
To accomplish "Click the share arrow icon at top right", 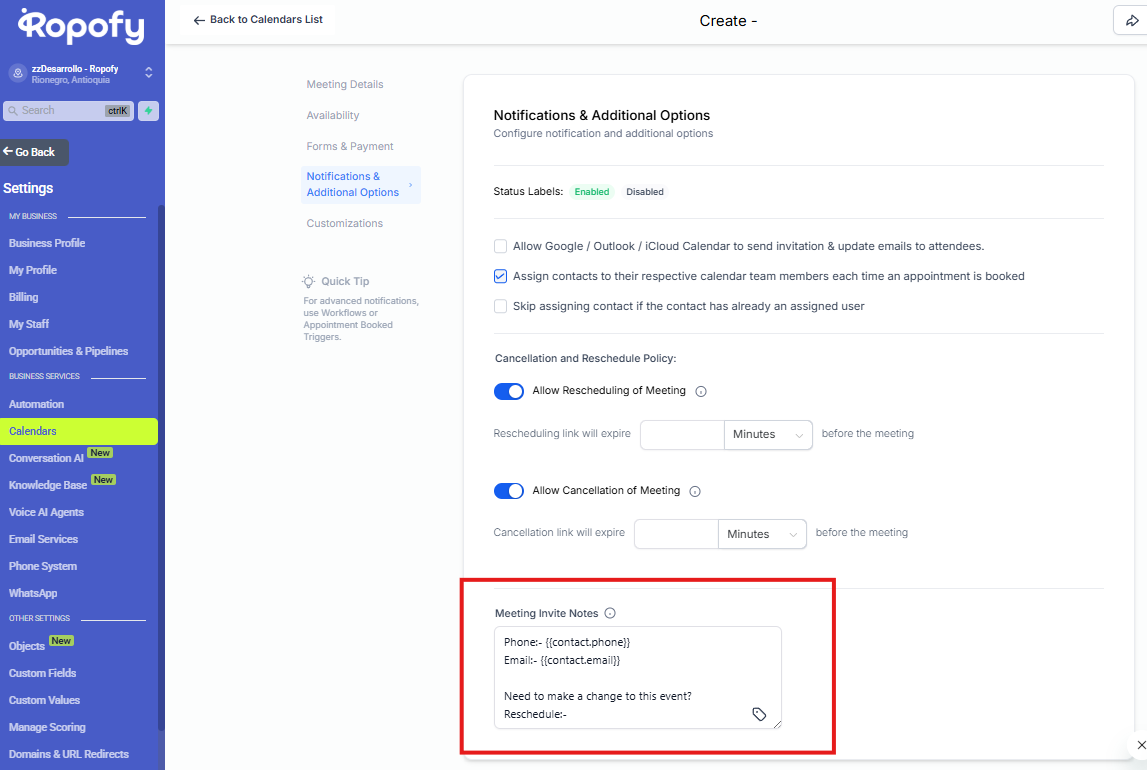I will [x=1130, y=21].
